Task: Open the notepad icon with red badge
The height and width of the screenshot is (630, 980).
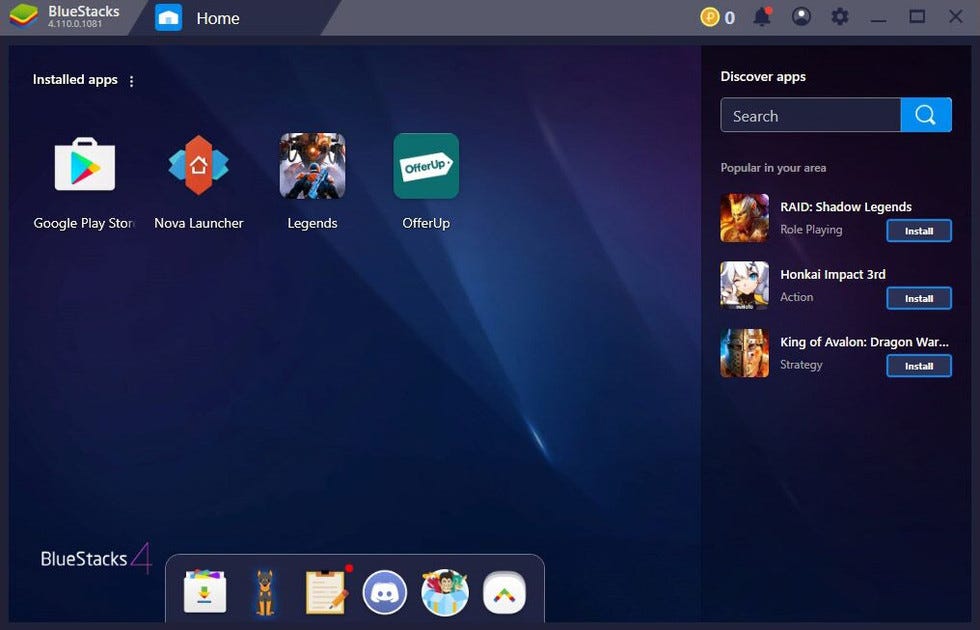Action: click(324, 592)
